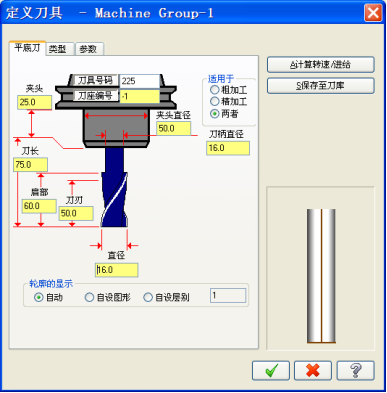Click 计算转速/进给 button

(x=320, y=65)
